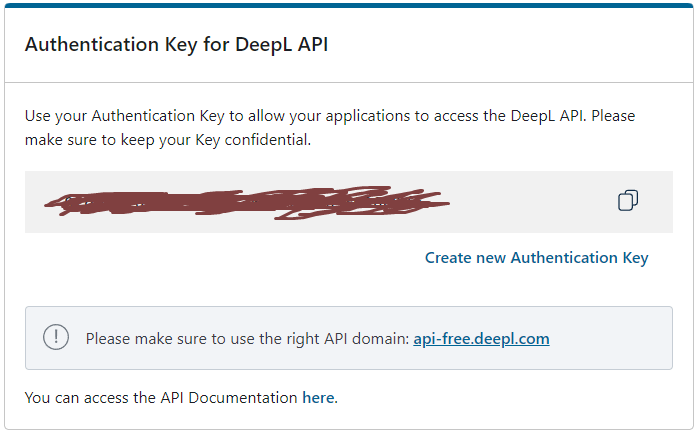
Task: Click the 'You can access the API Documentation' text
Action: coord(161,397)
